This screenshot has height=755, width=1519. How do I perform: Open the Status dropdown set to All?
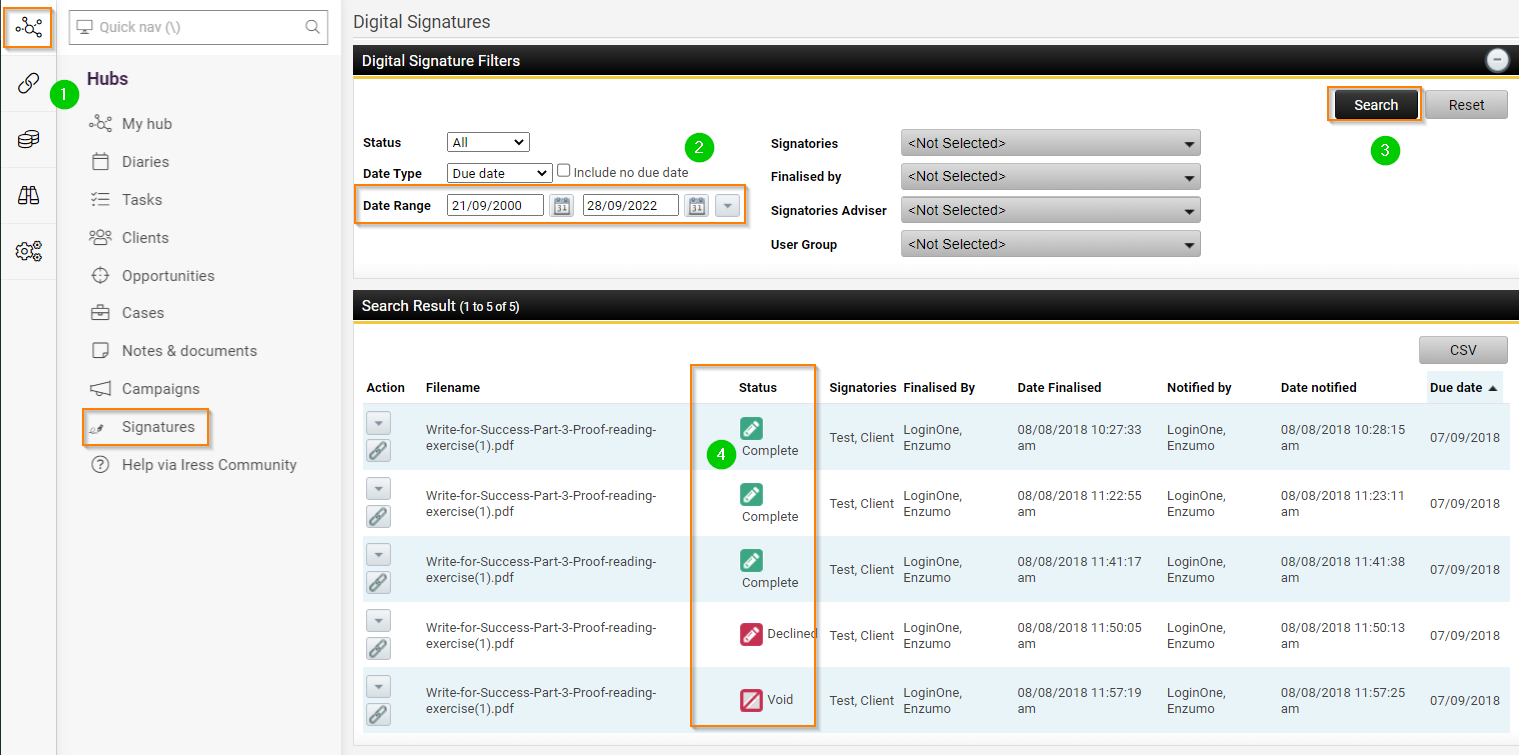pyautogui.click(x=488, y=142)
